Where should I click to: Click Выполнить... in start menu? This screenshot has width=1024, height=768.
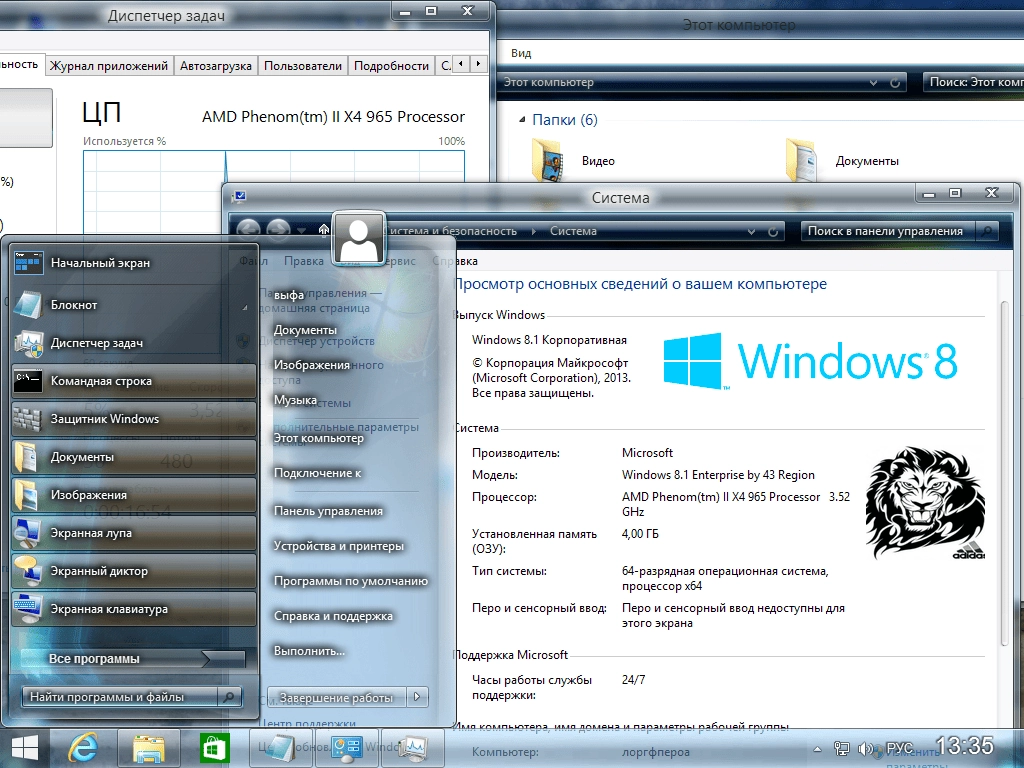pyautogui.click(x=310, y=651)
